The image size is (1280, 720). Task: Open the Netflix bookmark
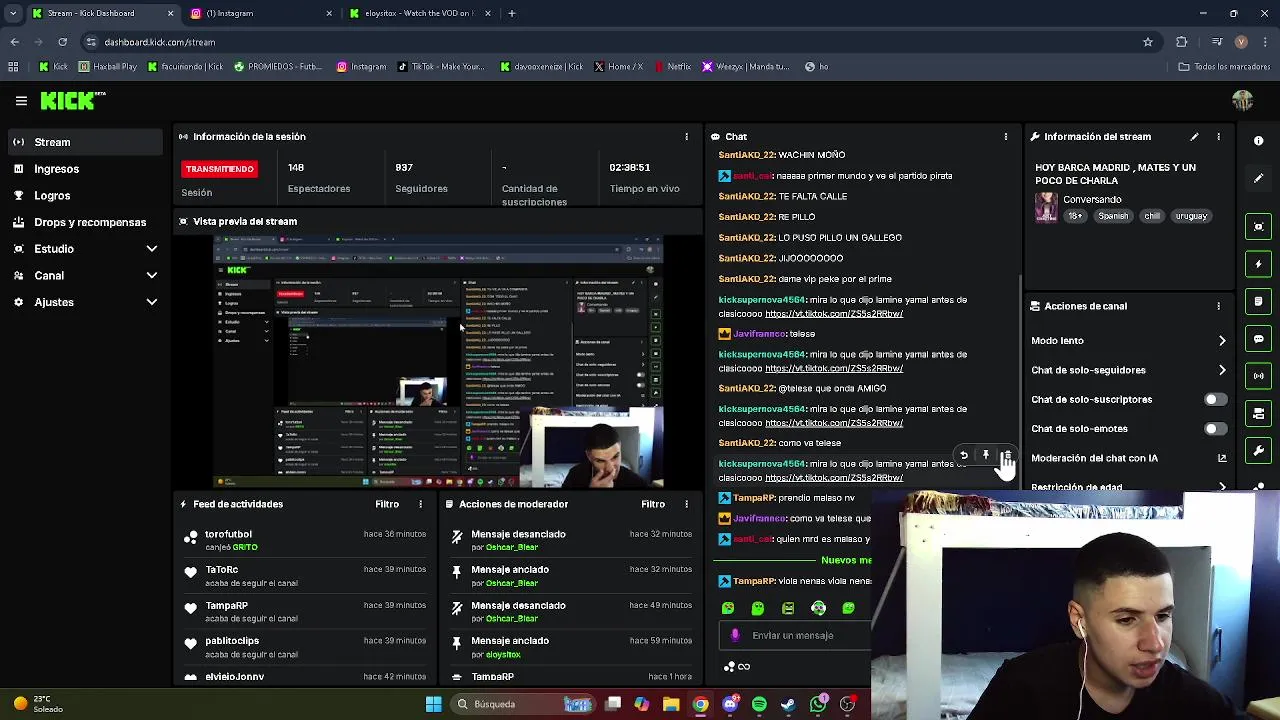click(672, 67)
